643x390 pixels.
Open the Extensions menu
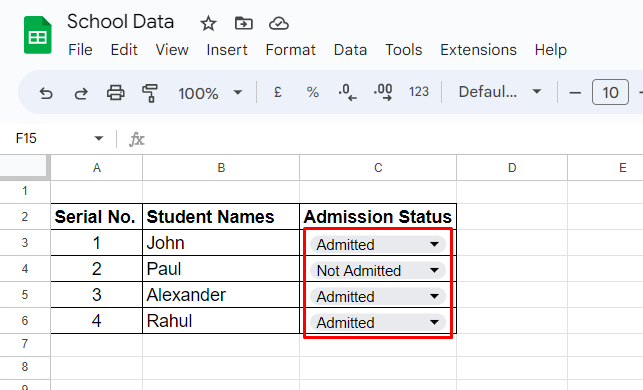pos(478,50)
